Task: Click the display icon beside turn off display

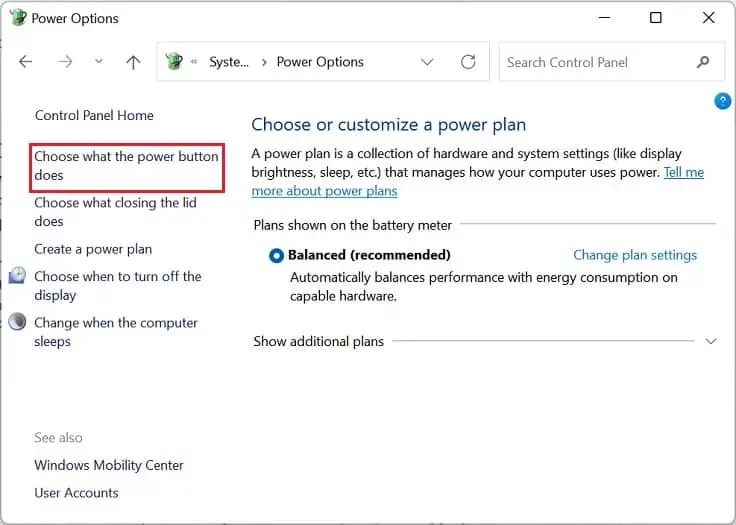Action: [x=17, y=277]
